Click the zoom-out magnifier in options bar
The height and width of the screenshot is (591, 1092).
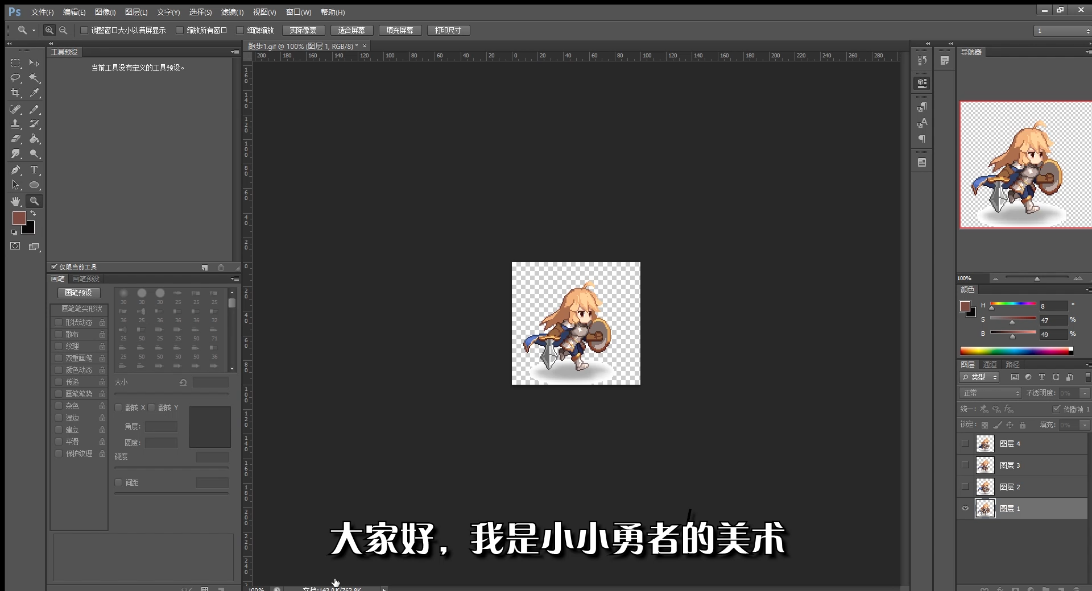click(x=63, y=30)
